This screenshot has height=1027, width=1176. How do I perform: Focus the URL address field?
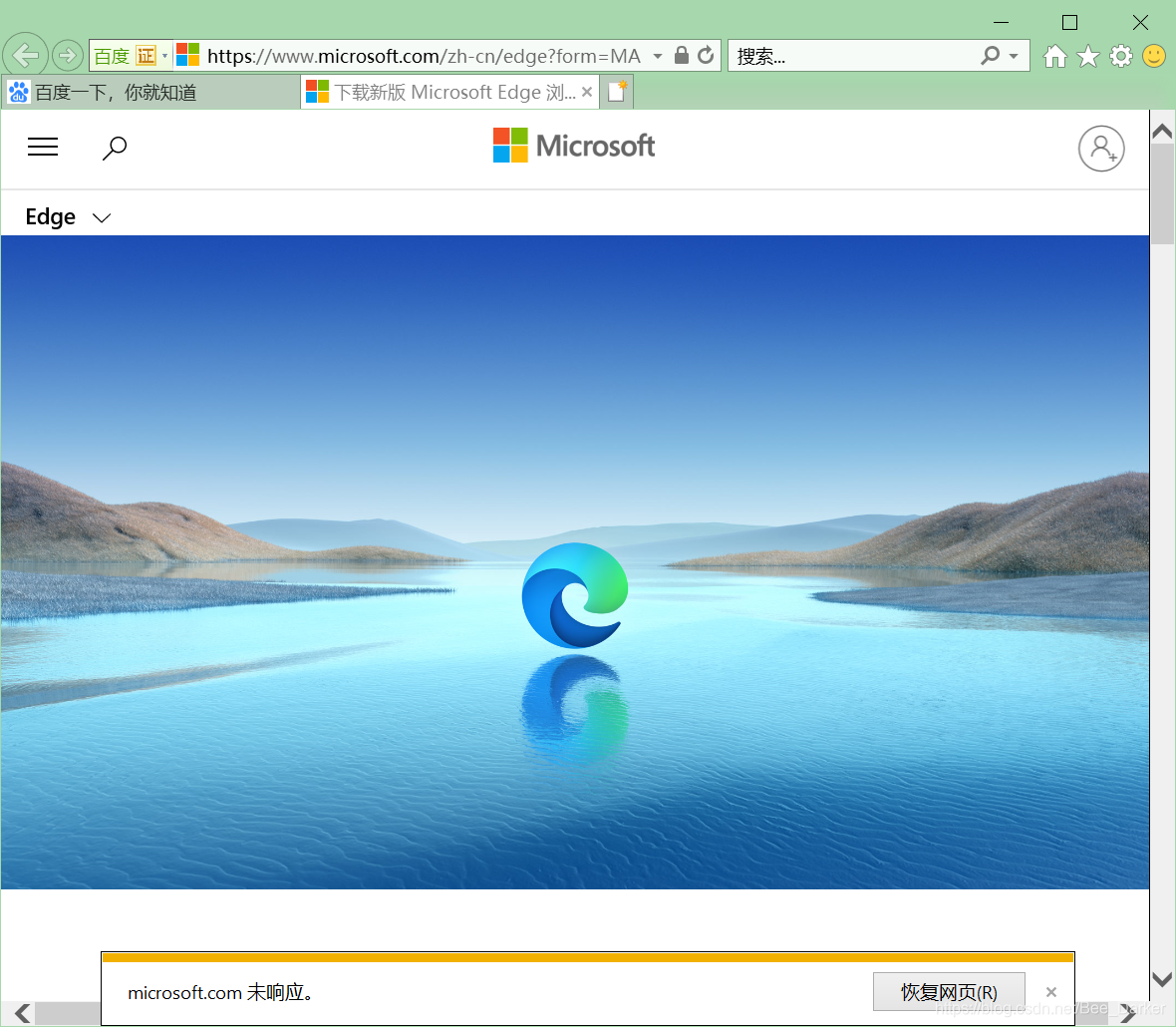point(424,56)
